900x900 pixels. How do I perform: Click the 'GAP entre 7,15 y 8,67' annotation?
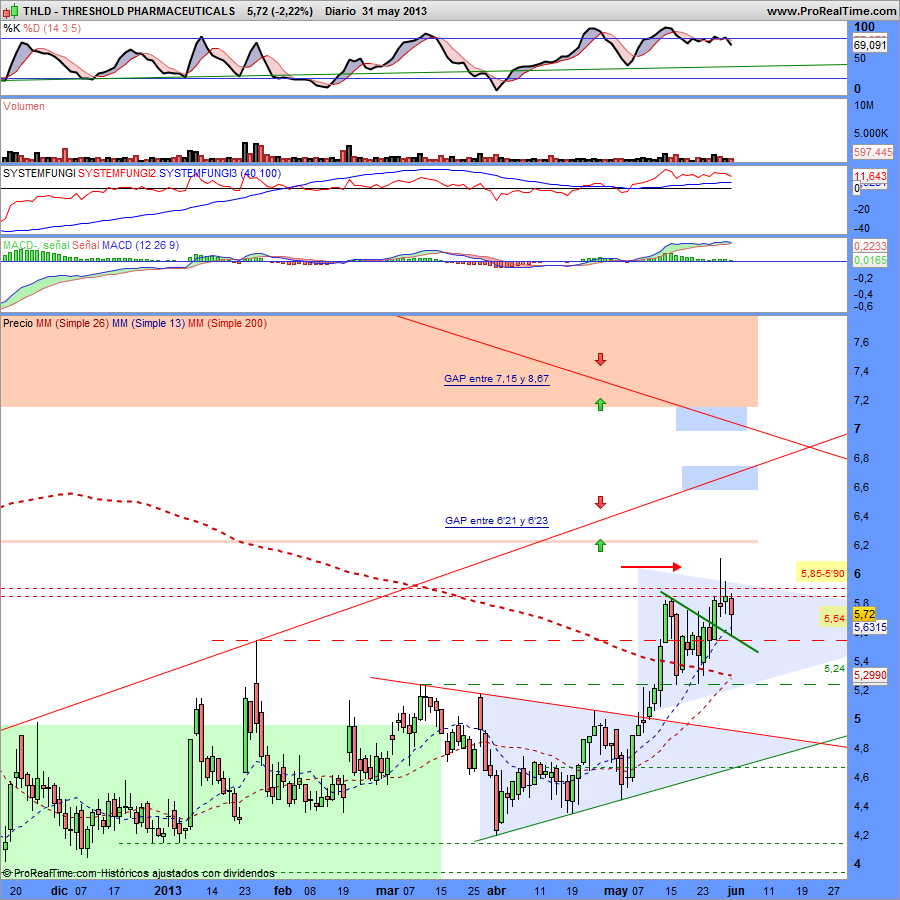coord(496,379)
